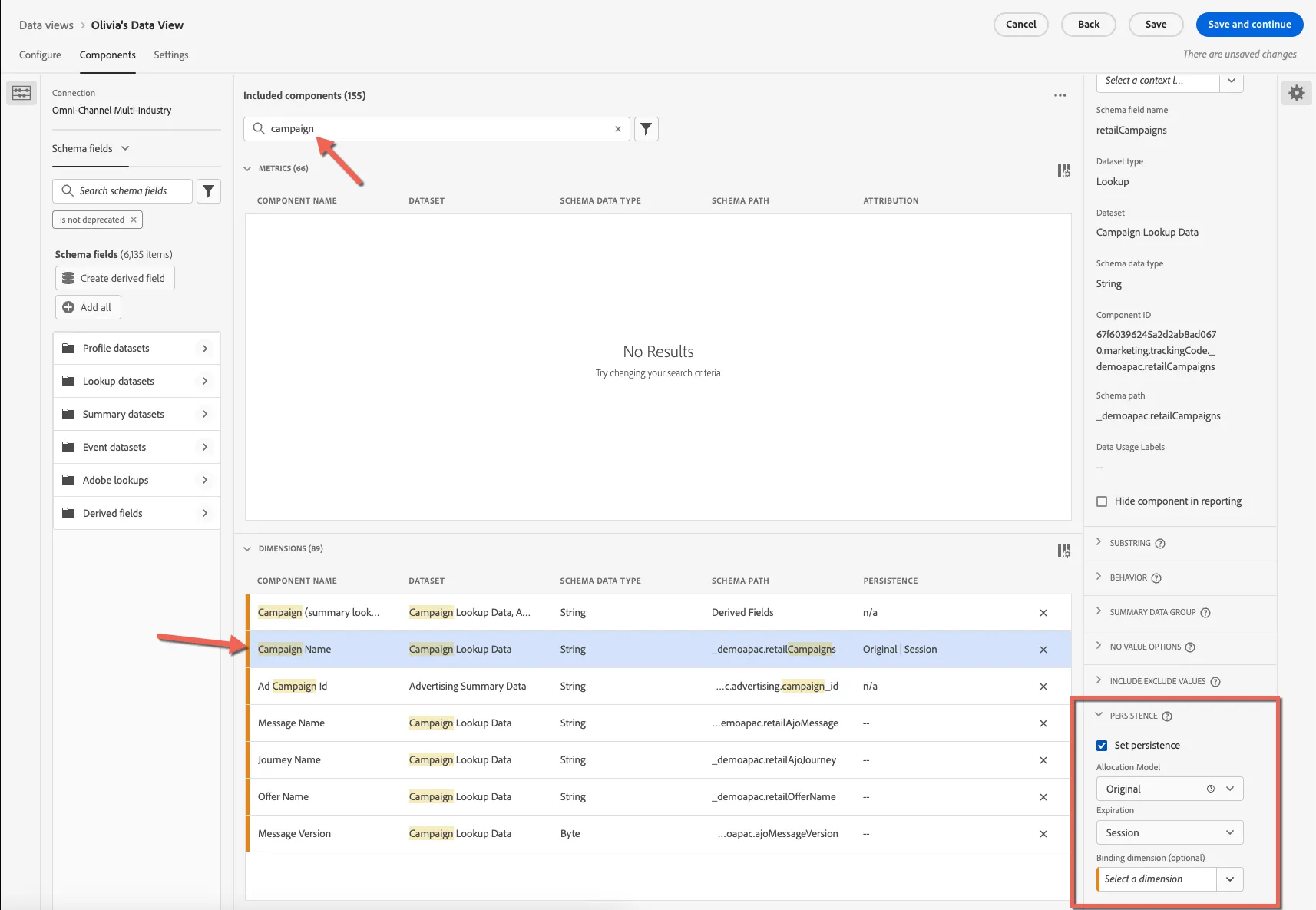This screenshot has width=1316, height=910.
Task: Click the components panel icon in left rail
Action: (x=21, y=93)
